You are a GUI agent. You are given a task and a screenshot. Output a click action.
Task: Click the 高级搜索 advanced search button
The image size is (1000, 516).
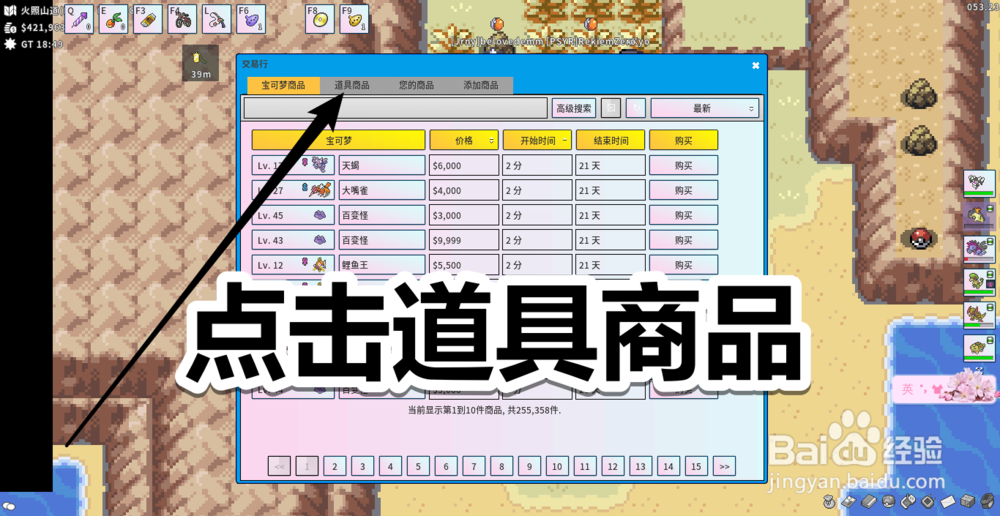pos(574,108)
